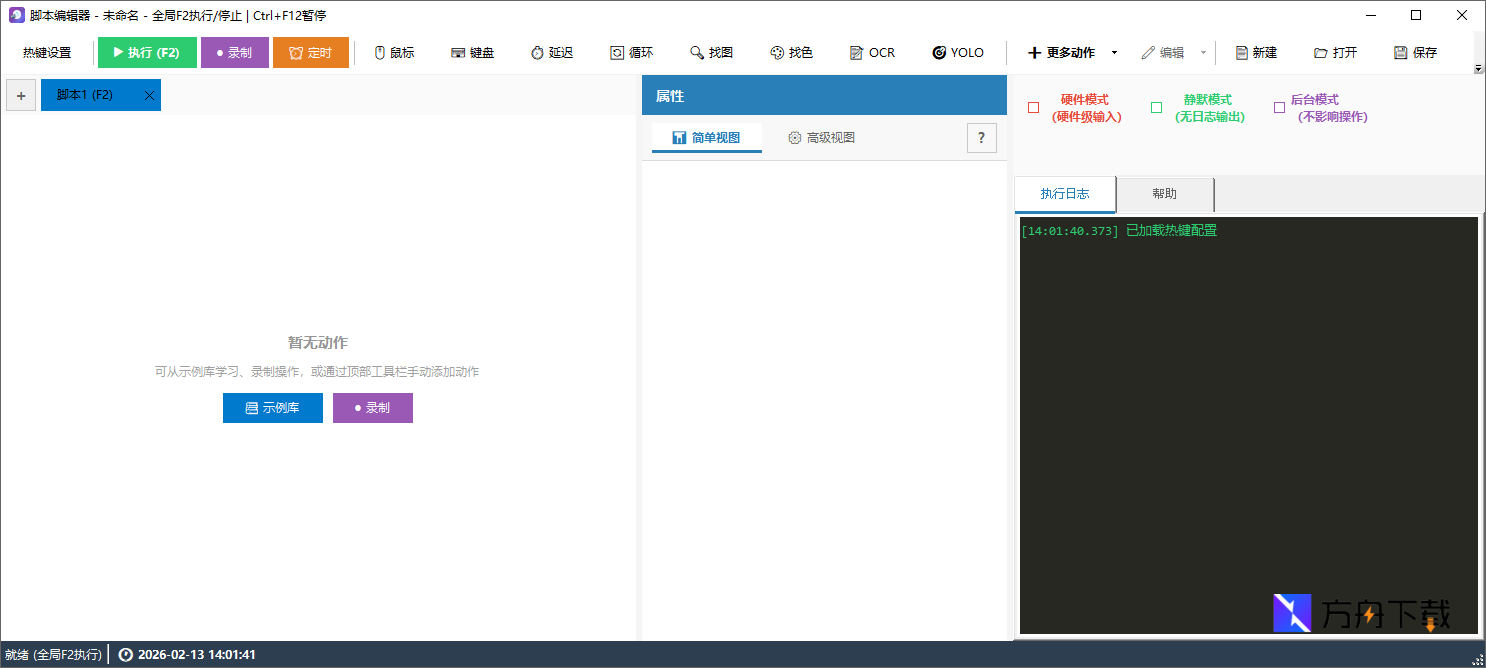Enable background mode (后台模式) checkbox
Screen dimensions: 1486x668
coord(1279,108)
